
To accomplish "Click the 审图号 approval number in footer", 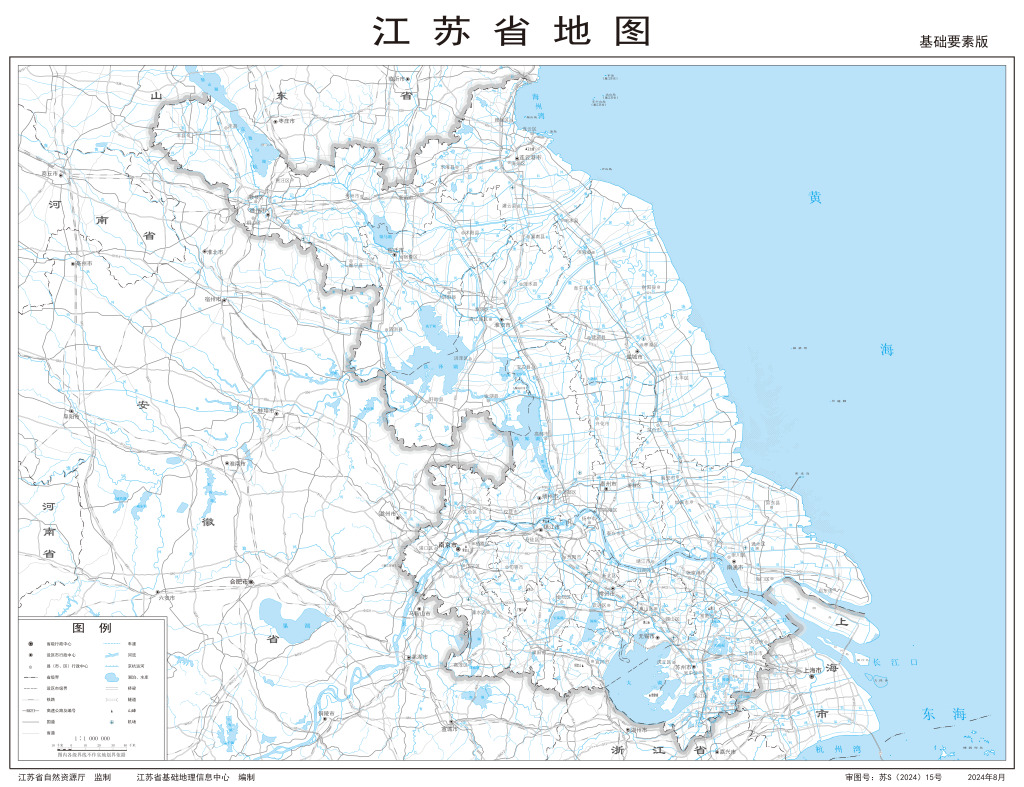I will [893, 777].
